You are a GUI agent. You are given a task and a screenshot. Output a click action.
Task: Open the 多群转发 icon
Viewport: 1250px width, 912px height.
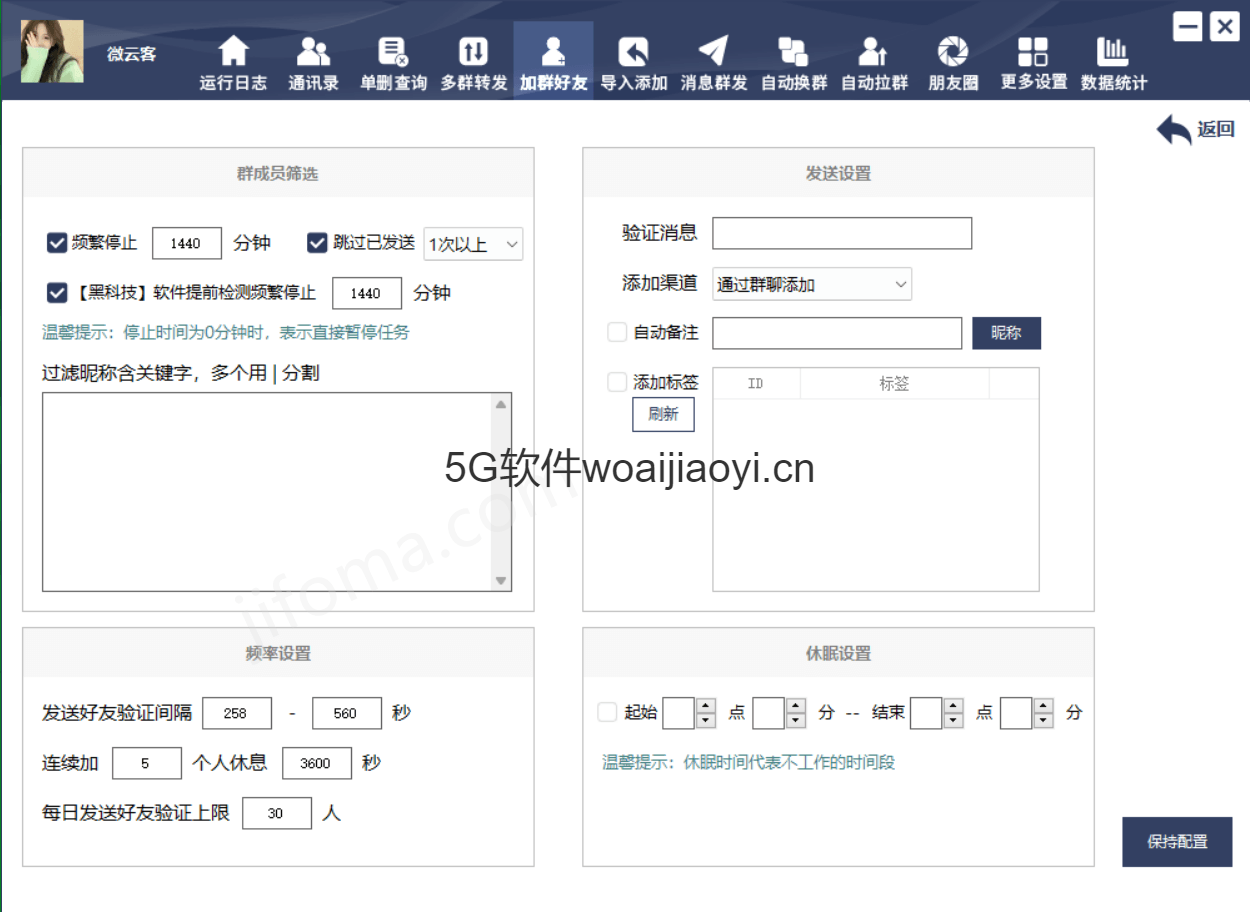click(473, 52)
